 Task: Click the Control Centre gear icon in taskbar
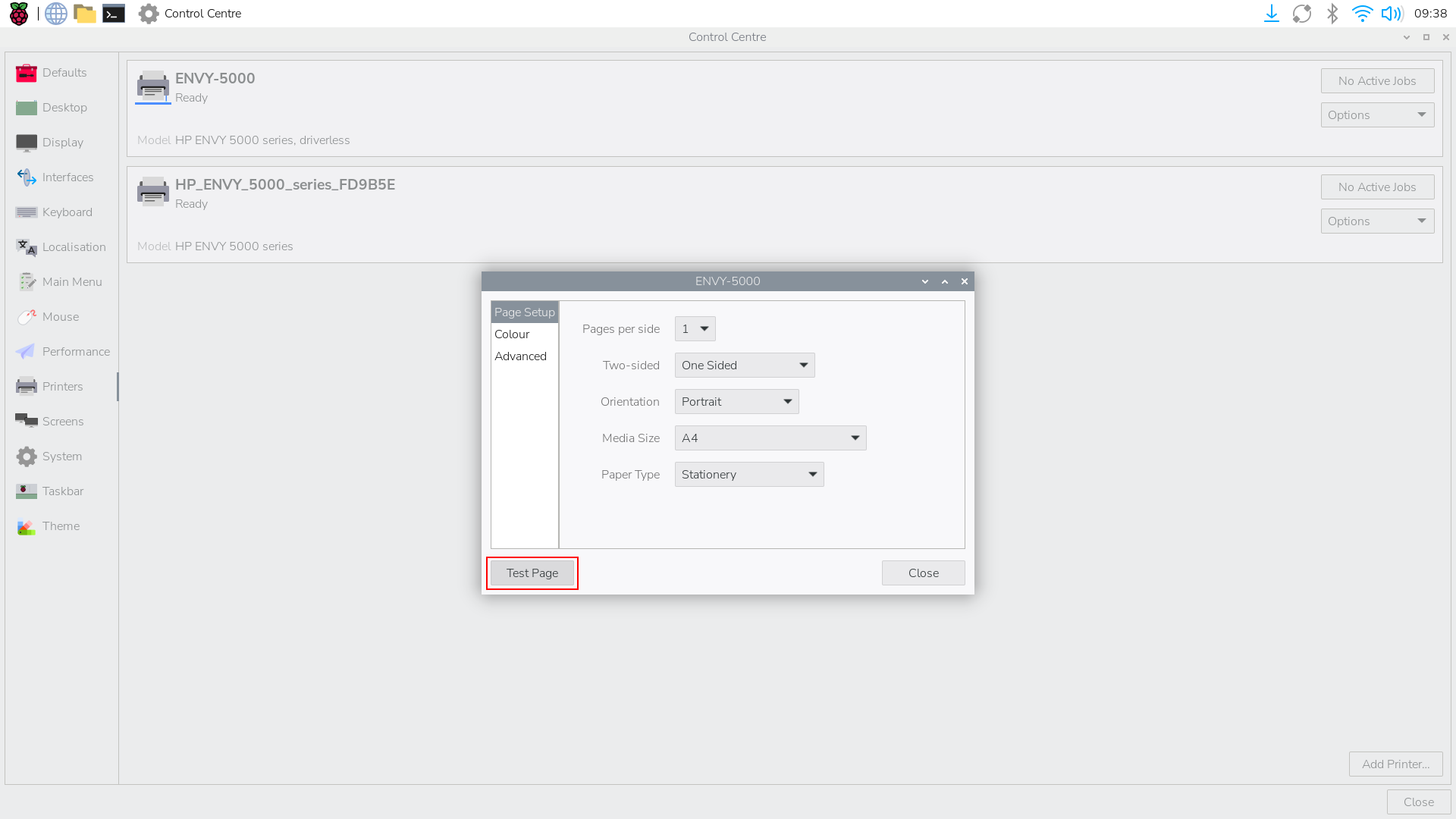[149, 14]
